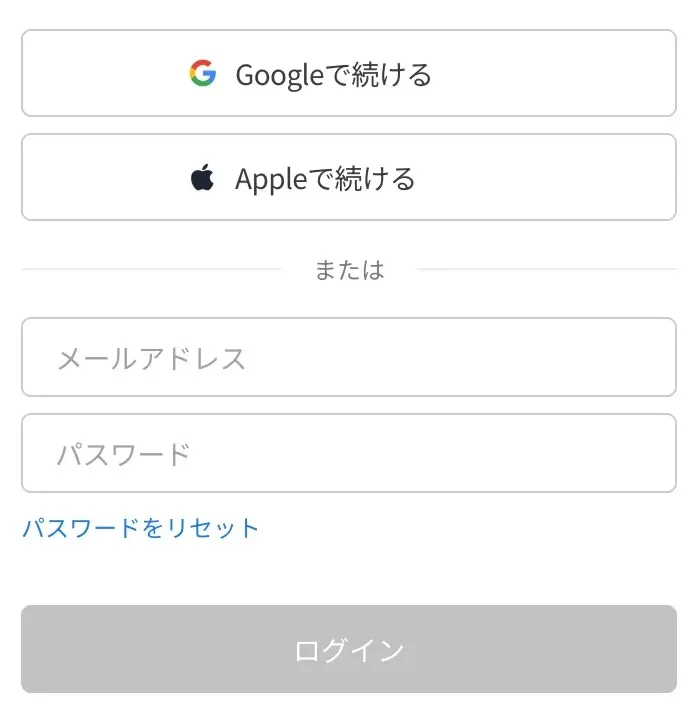Focus the パスワード input field
The image size is (692, 716).
(348, 453)
